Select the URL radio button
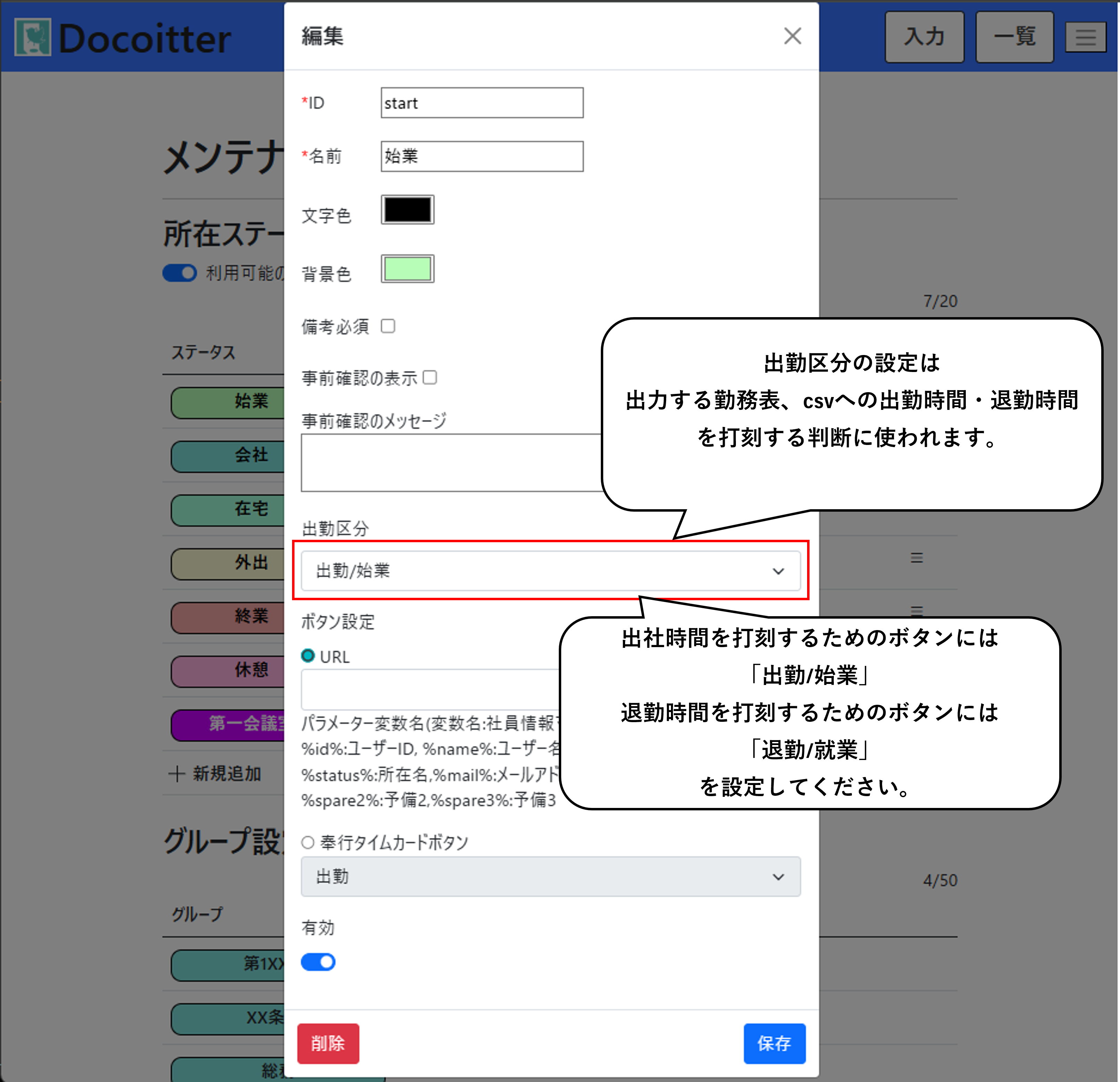The width and height of the screenshot is (1120, 1082). [308, 655]
